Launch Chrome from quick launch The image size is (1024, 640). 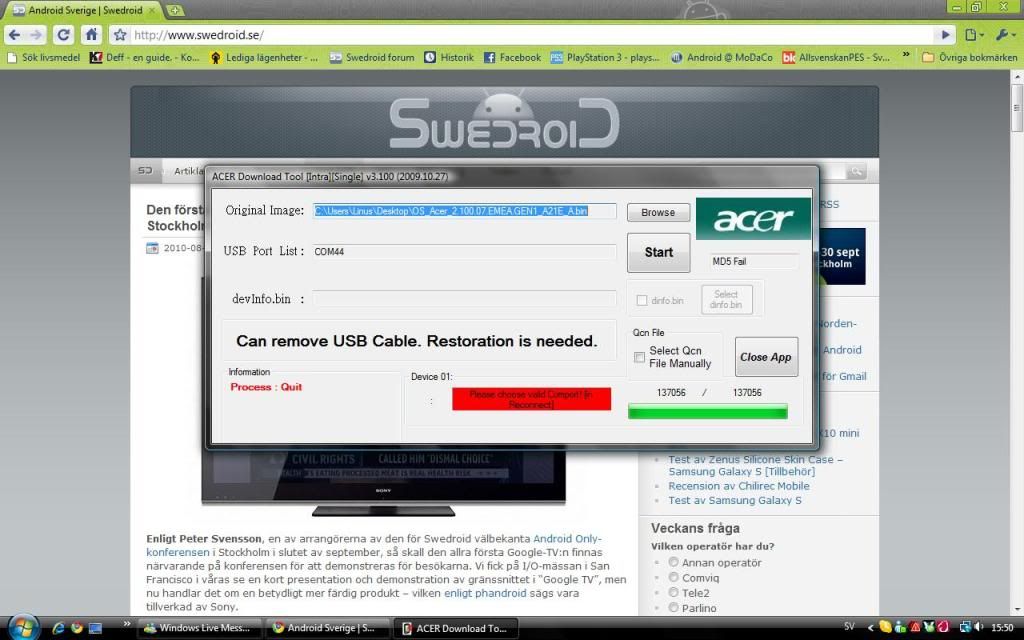point(77,628)
